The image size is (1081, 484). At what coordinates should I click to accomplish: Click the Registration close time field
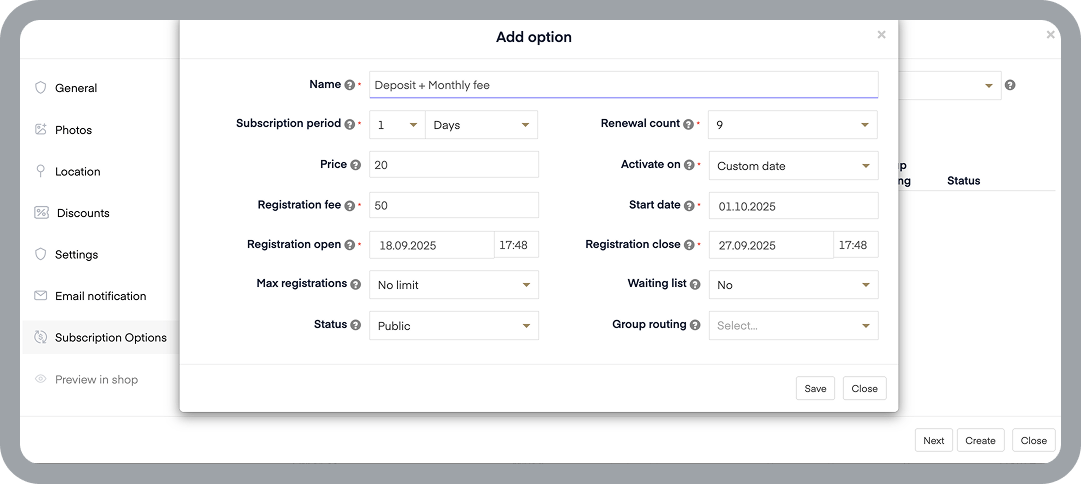click(x=856, y=245)
